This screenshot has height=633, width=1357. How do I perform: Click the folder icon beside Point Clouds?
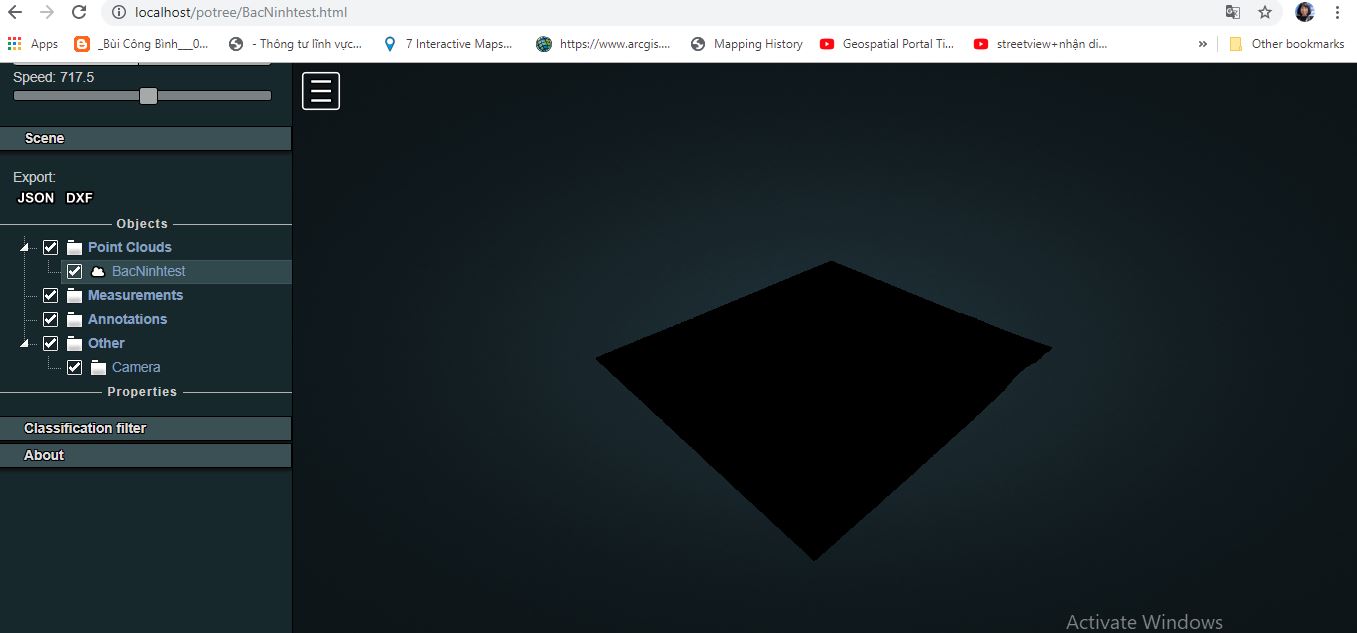pos(73,246)
